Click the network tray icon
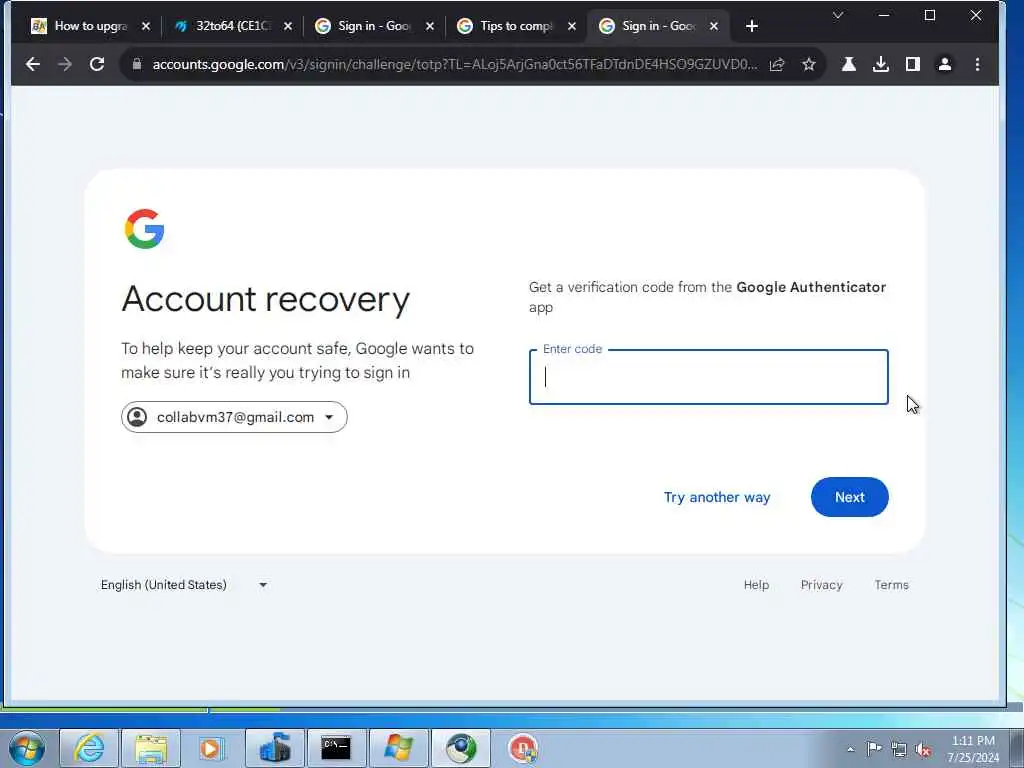 pyautogui.click(x=899, y=749)
